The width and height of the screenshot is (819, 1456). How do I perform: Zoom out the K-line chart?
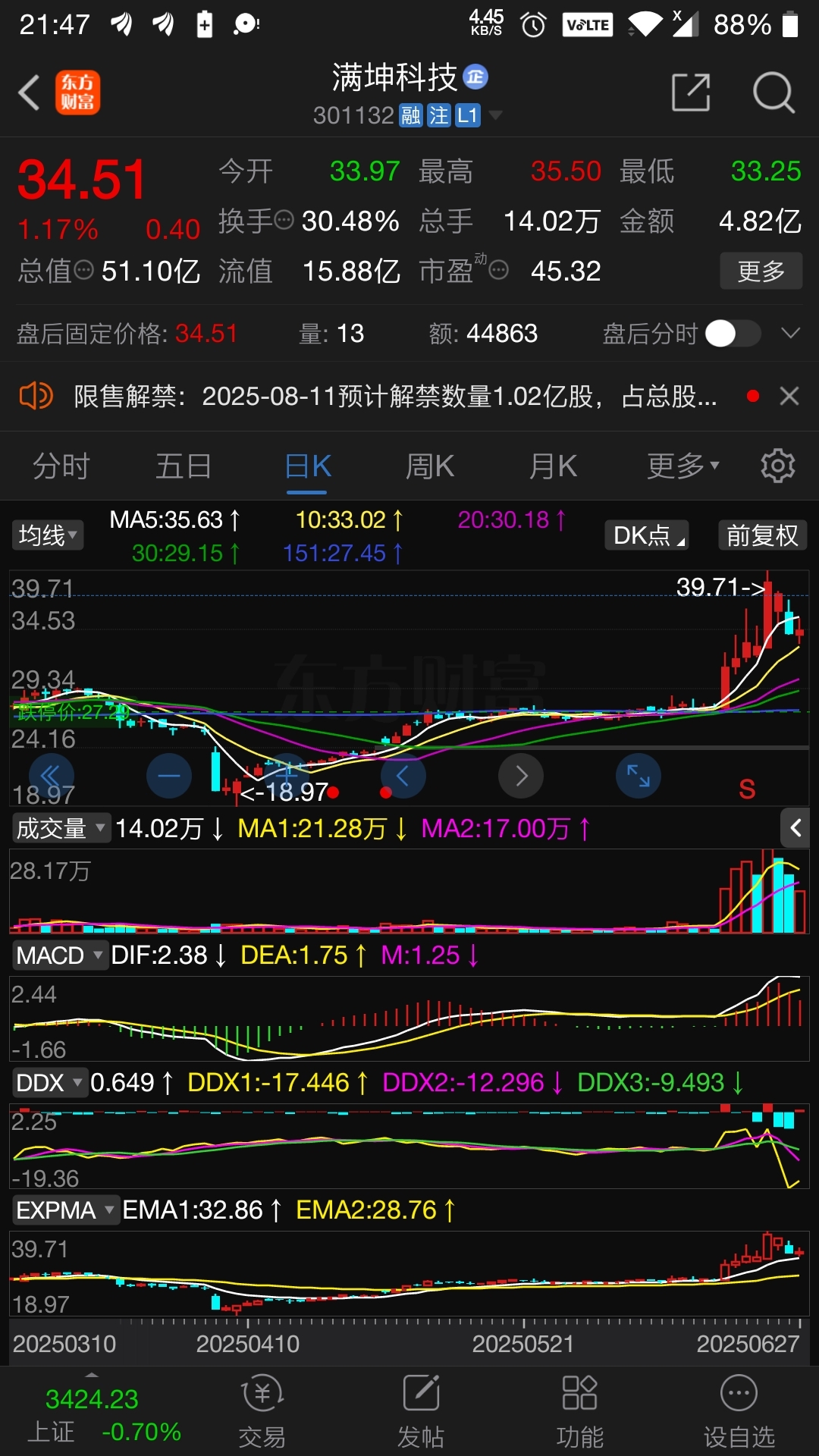click(168, 776)
